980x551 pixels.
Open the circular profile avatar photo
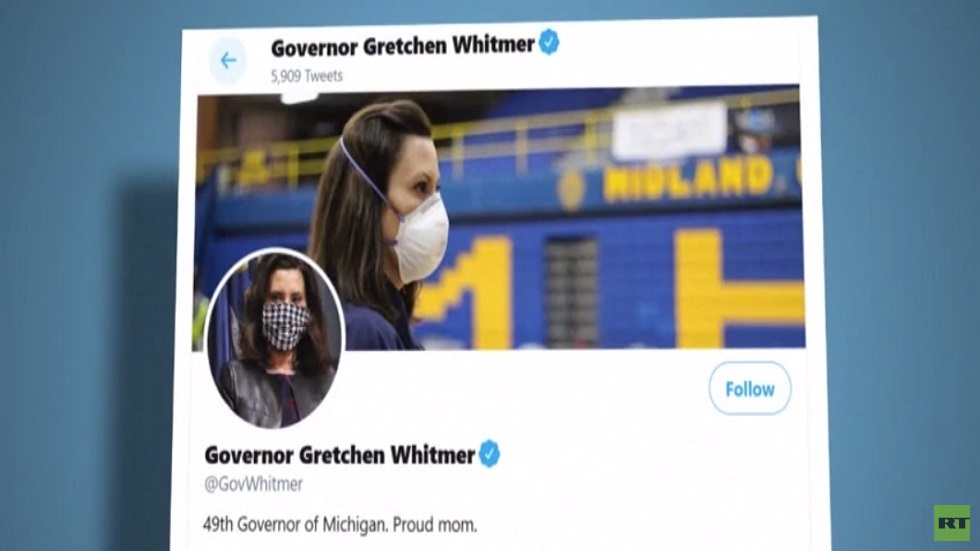(275, 338)
